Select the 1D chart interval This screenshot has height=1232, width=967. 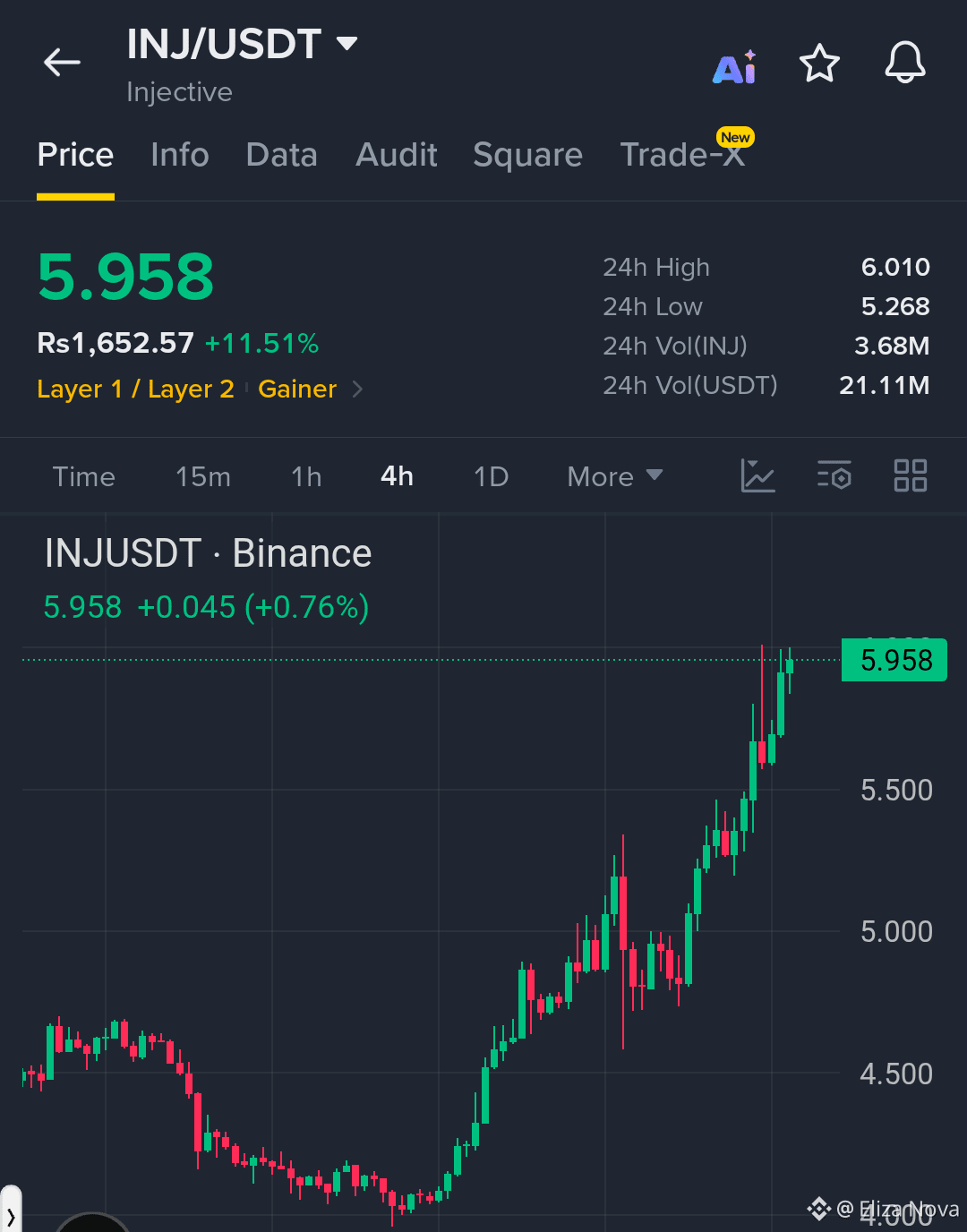click(491, 476)
